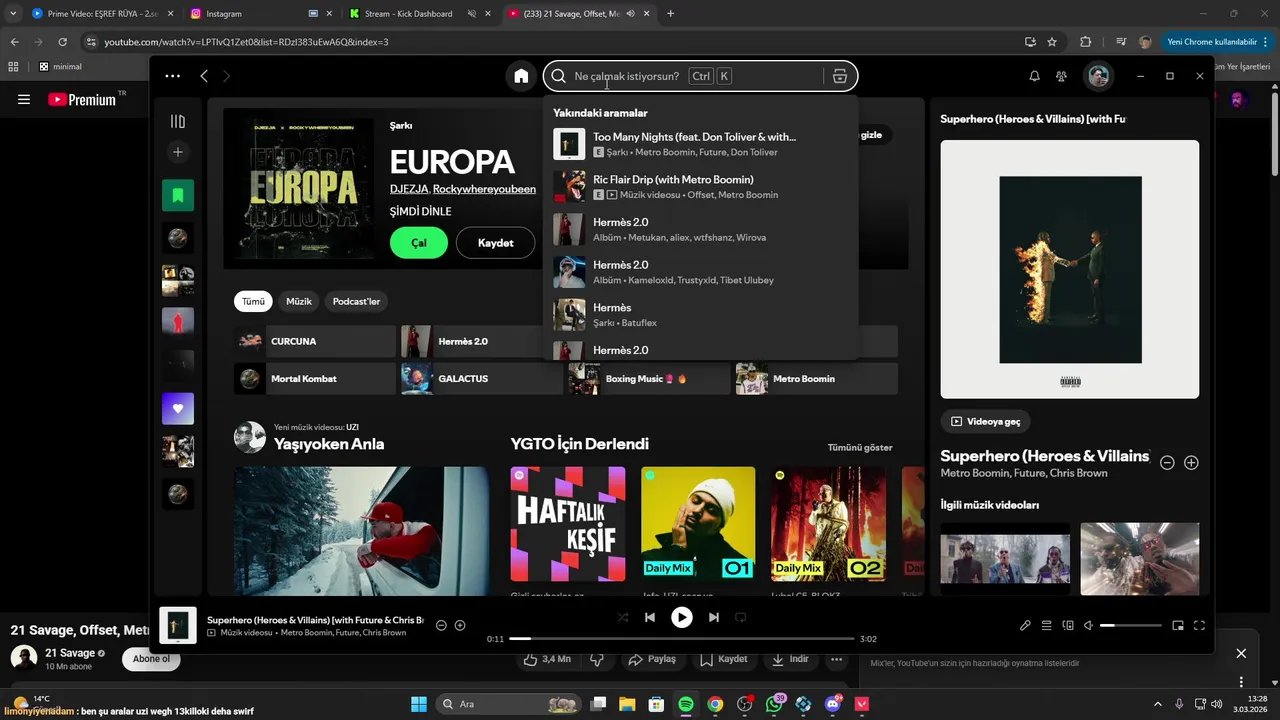This screenshot has height=720, width=1280.
Task: Open the Spotify three-dots main menu
Action: [173, 76]
